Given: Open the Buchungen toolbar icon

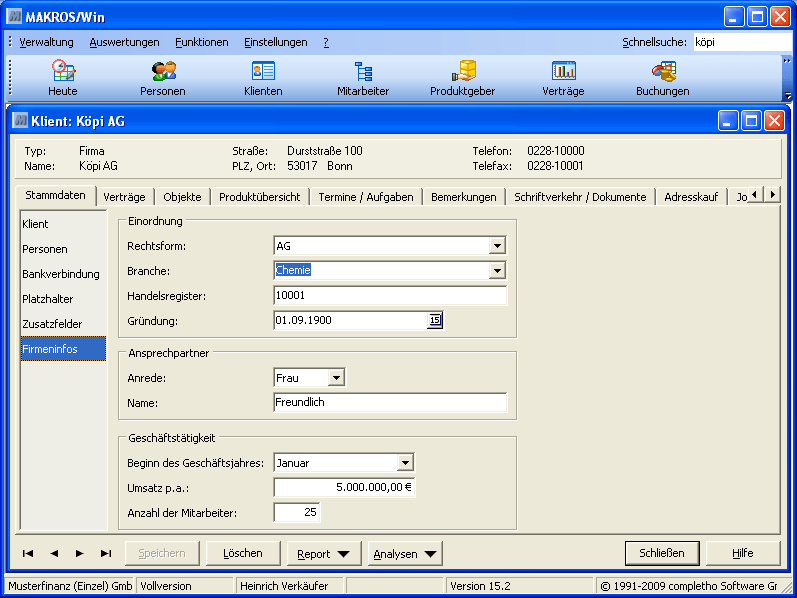Looking at the screenshot, I should point(663,78).
